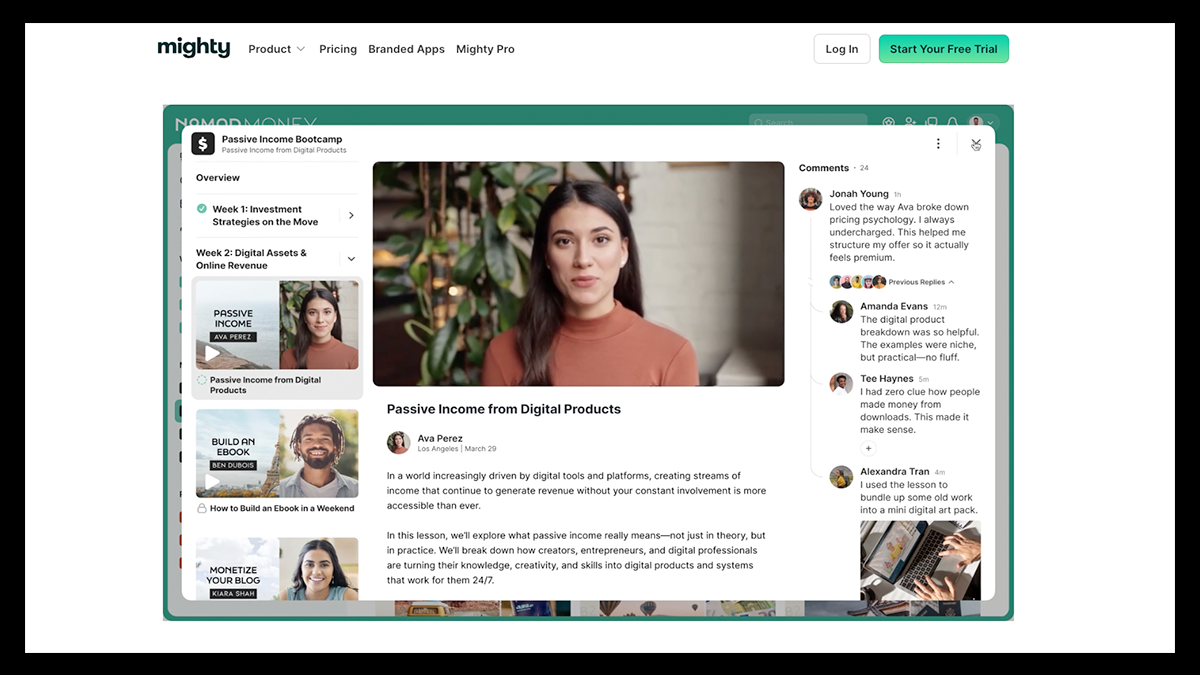
Task: Toggle the Week 1 completed checkmark
Action: click(202, 209)
